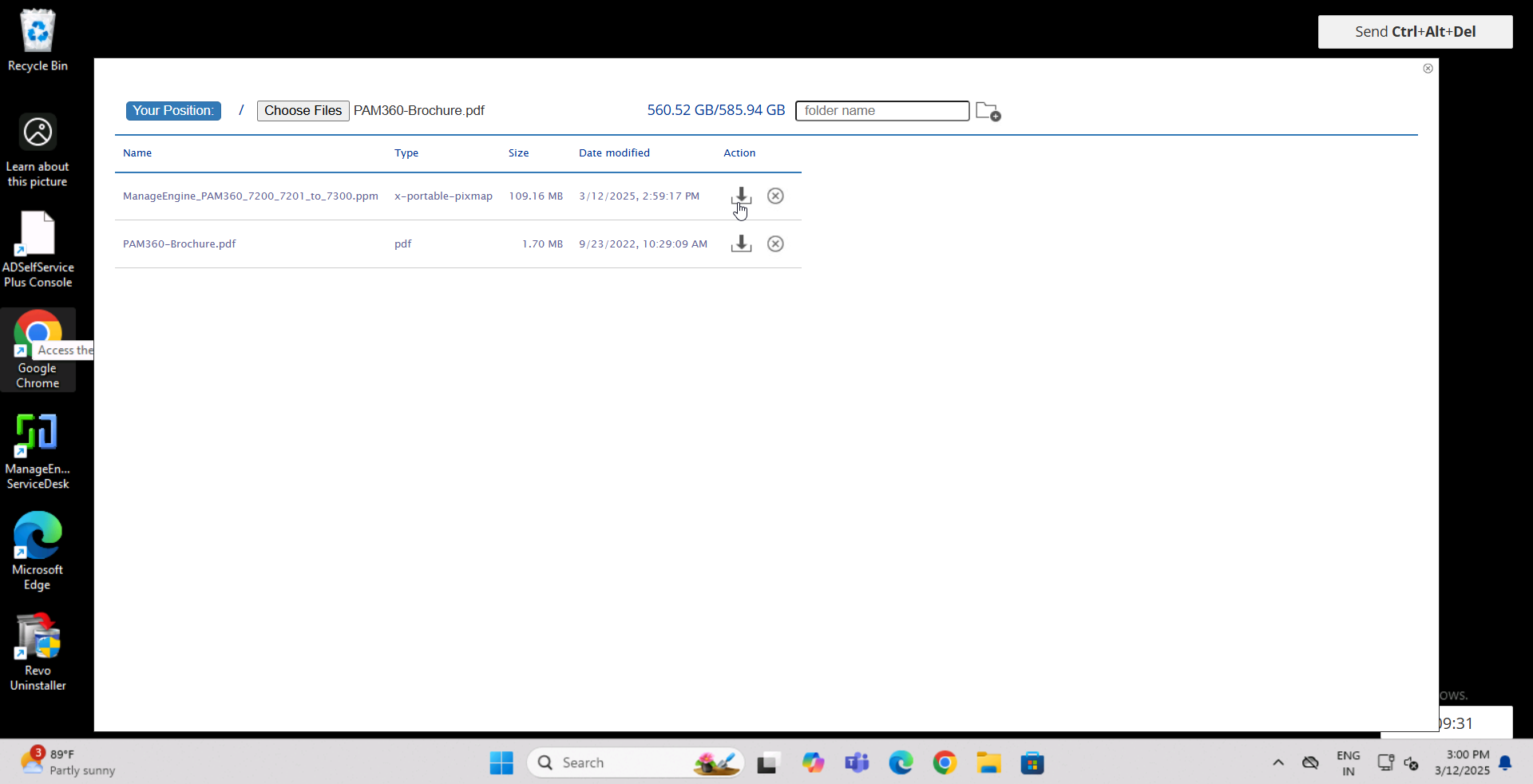Viewport: 1533px width, 784px height.
Task: Download the ManageEngine_PAM360 ppm file
Action: point(740,196)
